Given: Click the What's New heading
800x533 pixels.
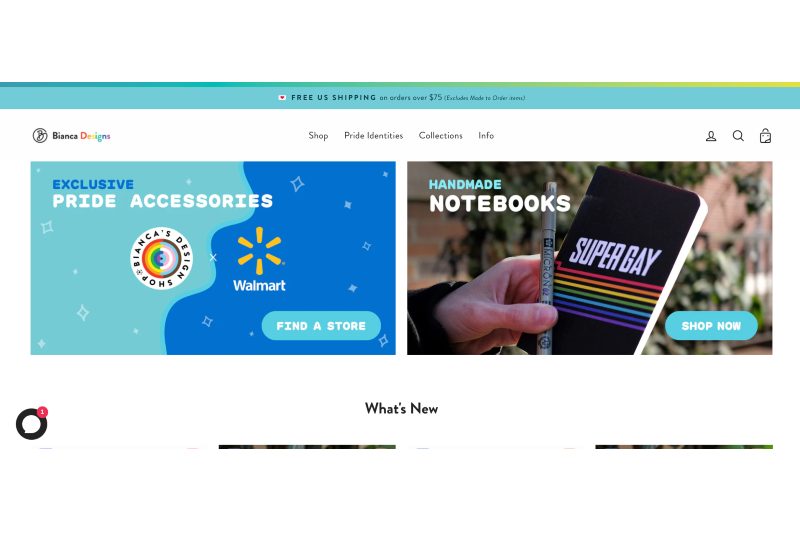Looking at the screenshot, I should pos(402,409).
